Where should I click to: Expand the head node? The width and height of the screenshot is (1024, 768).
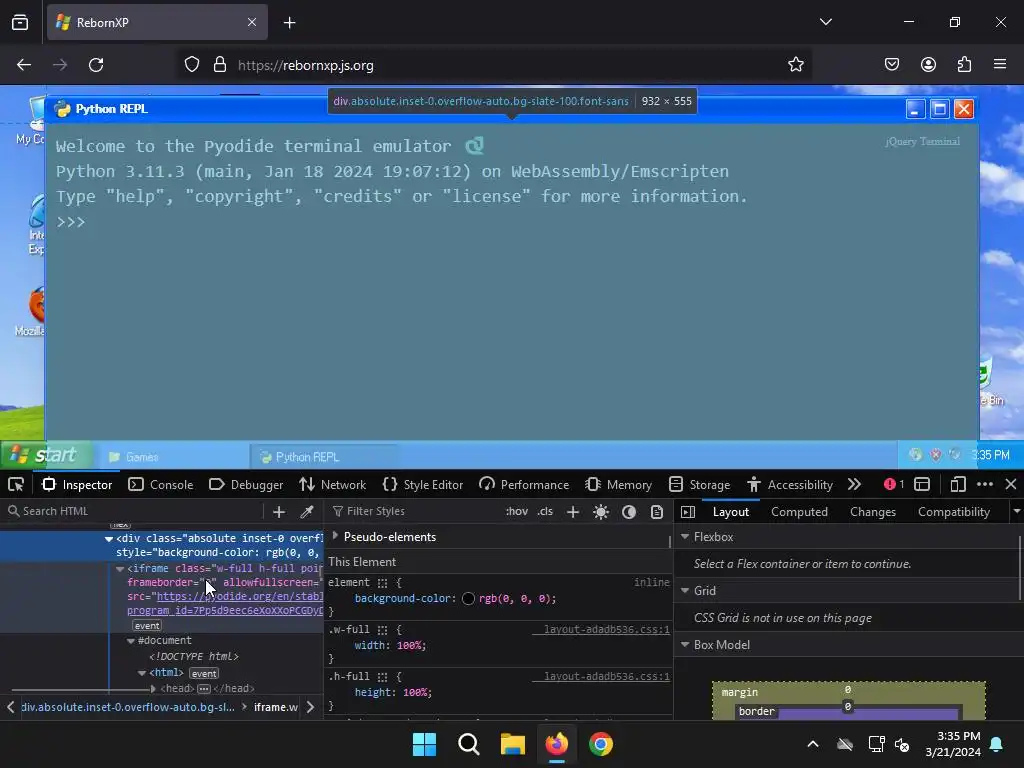153,688
